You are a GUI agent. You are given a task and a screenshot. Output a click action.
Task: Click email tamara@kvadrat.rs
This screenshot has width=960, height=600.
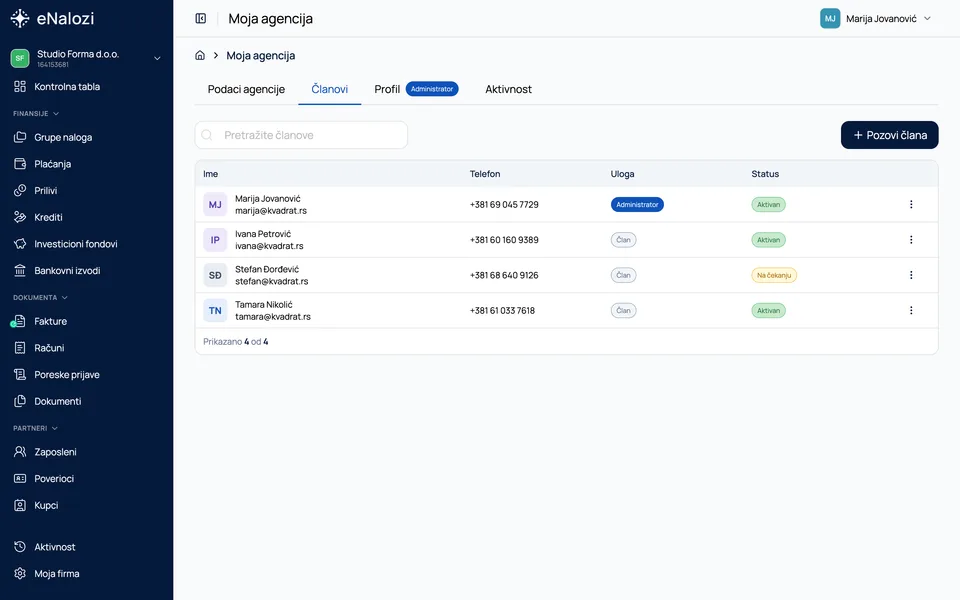(x=273, y=317)
